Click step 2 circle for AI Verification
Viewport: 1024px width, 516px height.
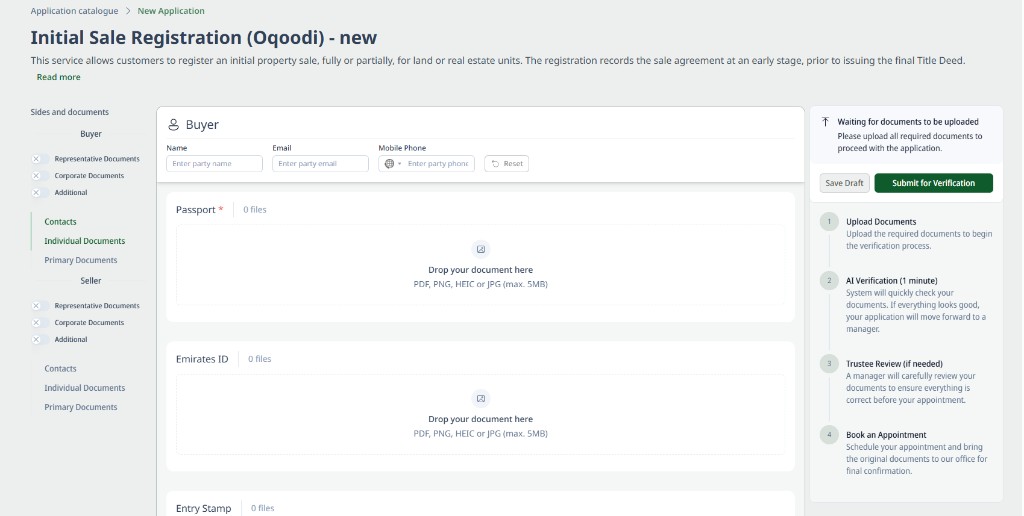tap(829, 281)
